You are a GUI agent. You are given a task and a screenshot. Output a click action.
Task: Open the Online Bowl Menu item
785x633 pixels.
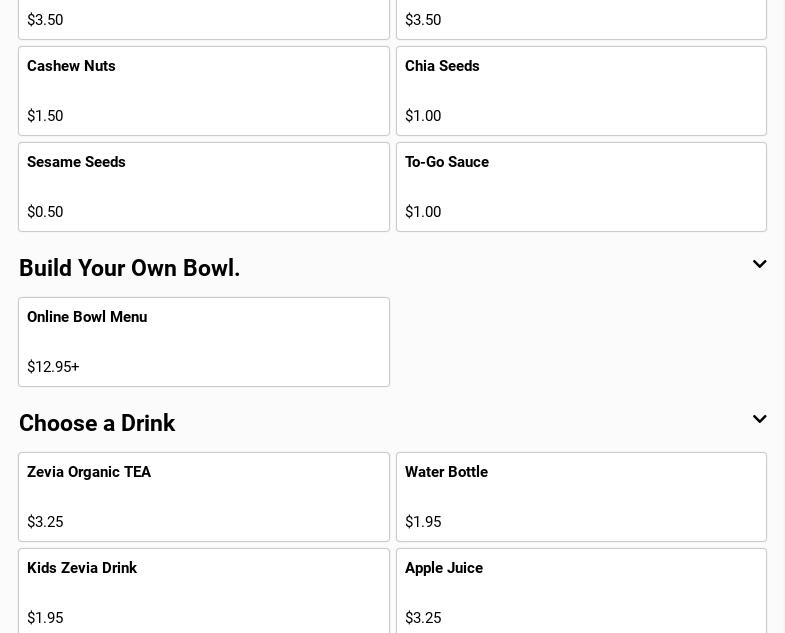203,341
